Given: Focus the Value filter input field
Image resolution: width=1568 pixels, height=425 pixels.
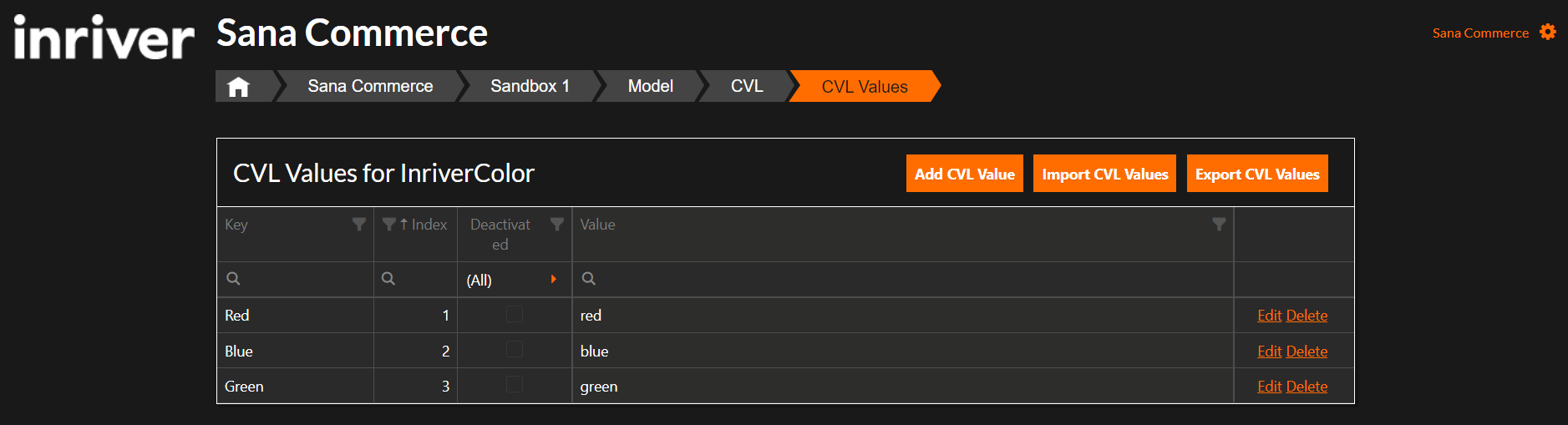Looking at the screenshot, I should point(903,280).
